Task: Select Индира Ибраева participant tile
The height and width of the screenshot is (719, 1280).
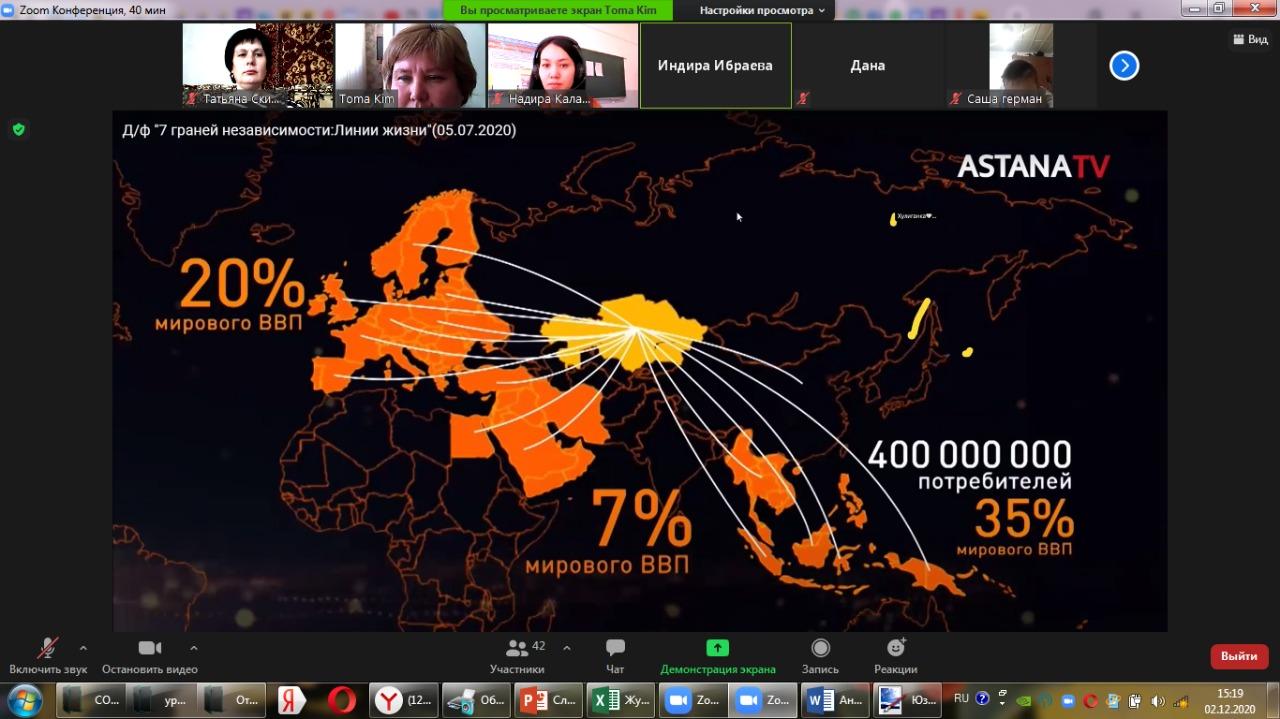Action: point(715,65)
